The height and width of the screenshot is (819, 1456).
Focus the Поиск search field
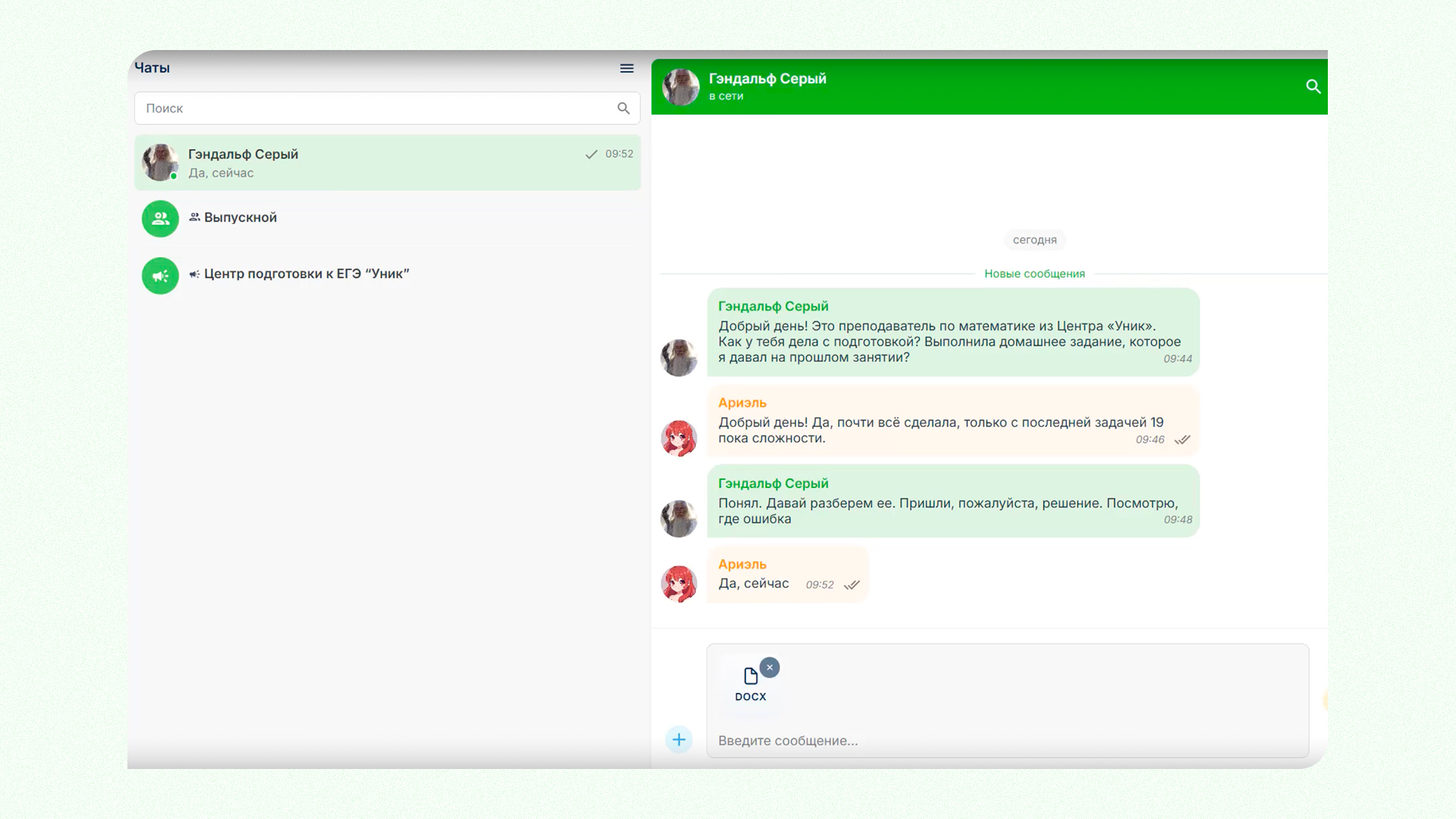(x=388, y=108)
